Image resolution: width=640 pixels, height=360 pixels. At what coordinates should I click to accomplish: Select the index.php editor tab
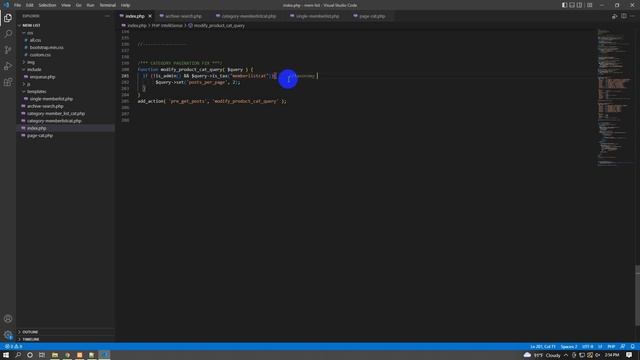click(135, 16)
